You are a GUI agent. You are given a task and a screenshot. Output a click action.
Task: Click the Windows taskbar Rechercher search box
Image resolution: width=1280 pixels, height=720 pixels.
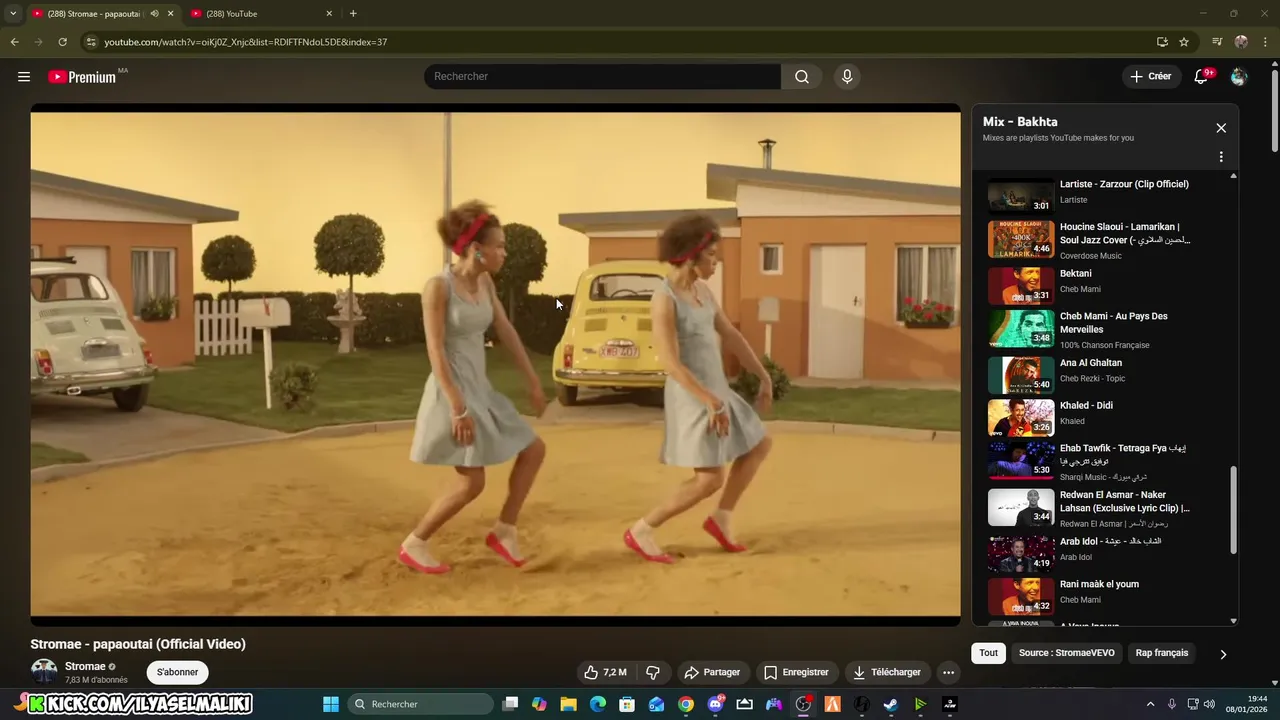419,704
